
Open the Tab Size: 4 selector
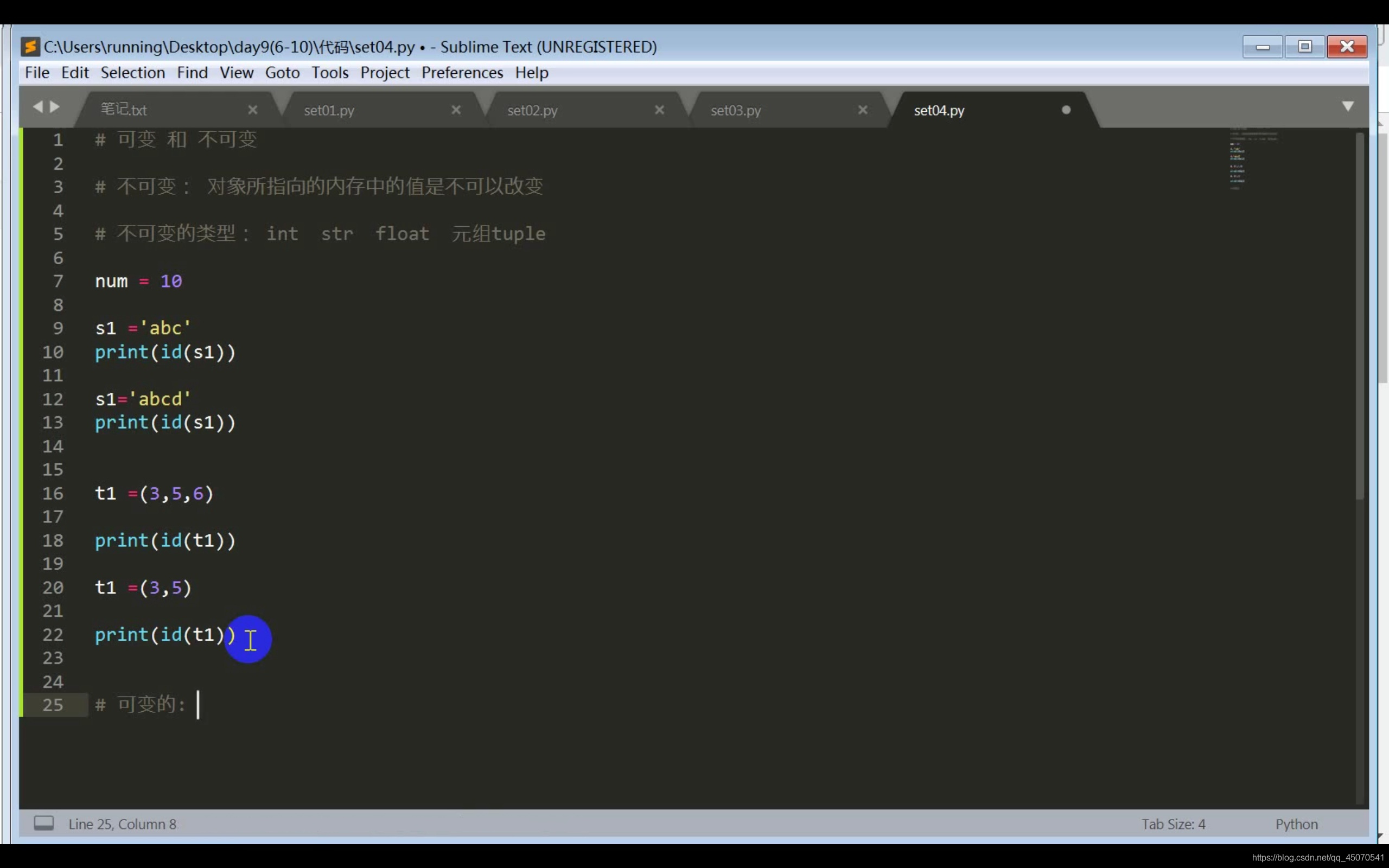[x=1173, y=825]
